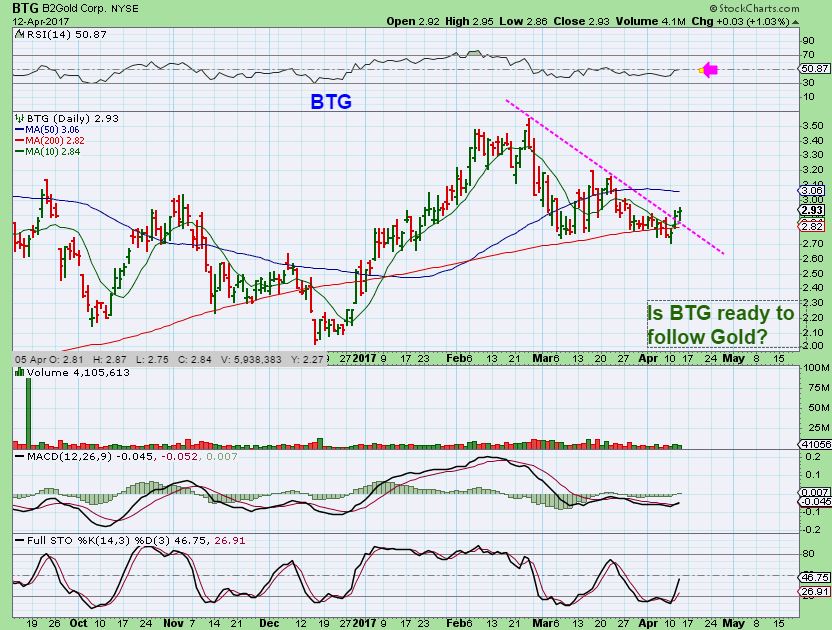Click the High 2.95 value
Image resolution: width=832 pixels, height=630 pixels.
pyautogui.click(x=469, y=22)
